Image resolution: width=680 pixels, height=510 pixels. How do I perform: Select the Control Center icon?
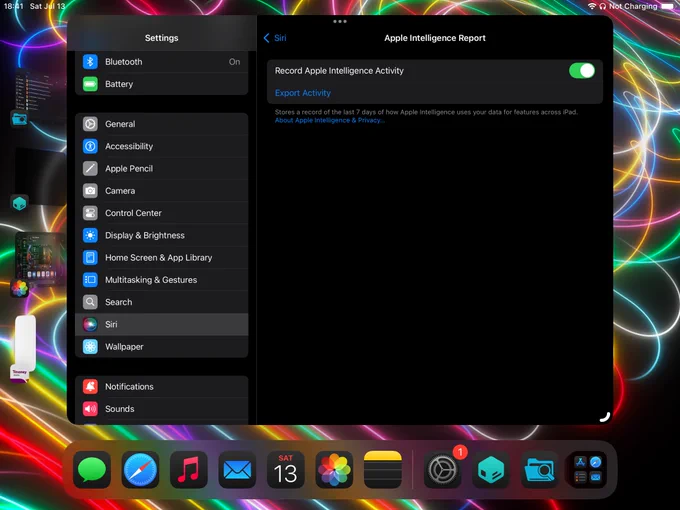click(90, 213)
